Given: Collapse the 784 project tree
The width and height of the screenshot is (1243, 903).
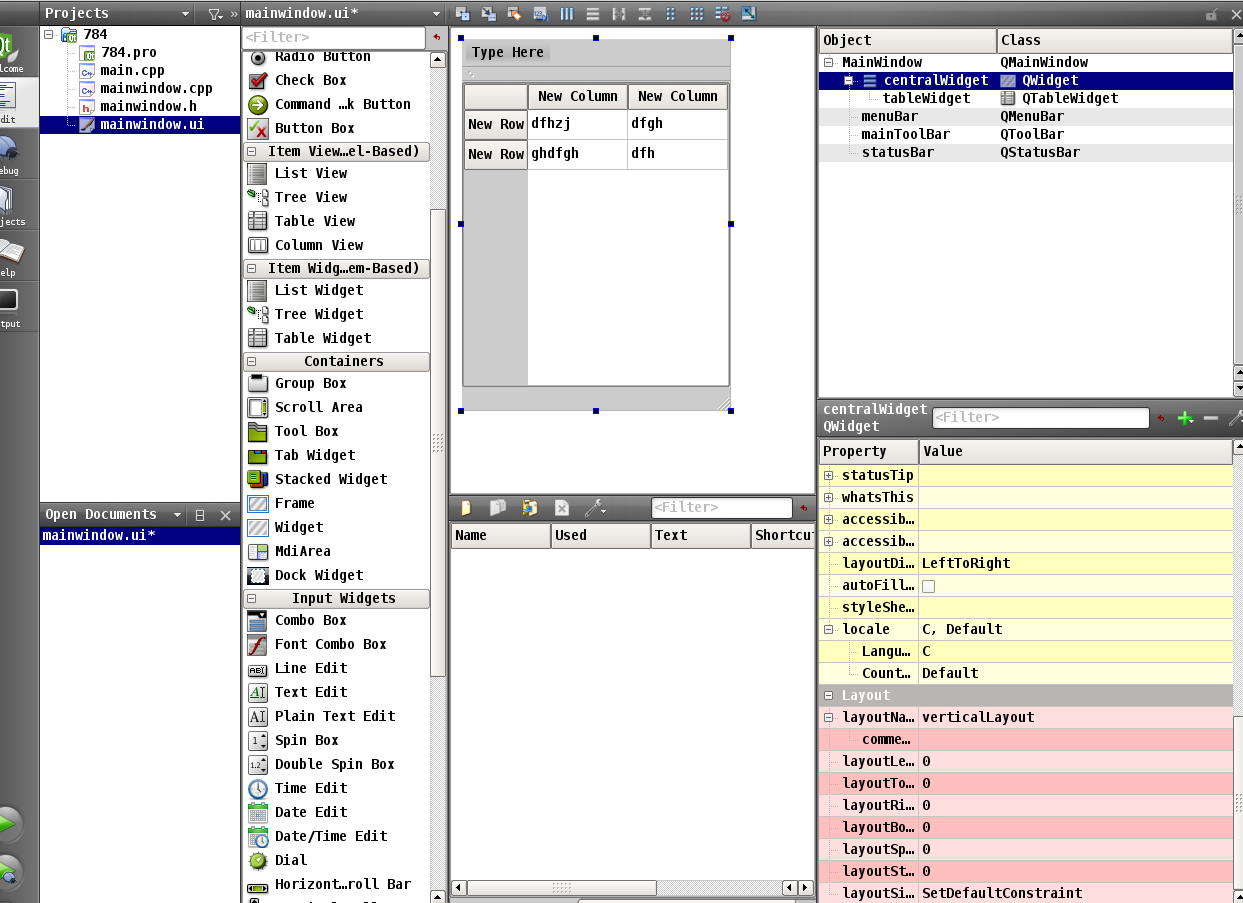Looking at the screenshot, I should click(x=49, y=34).
